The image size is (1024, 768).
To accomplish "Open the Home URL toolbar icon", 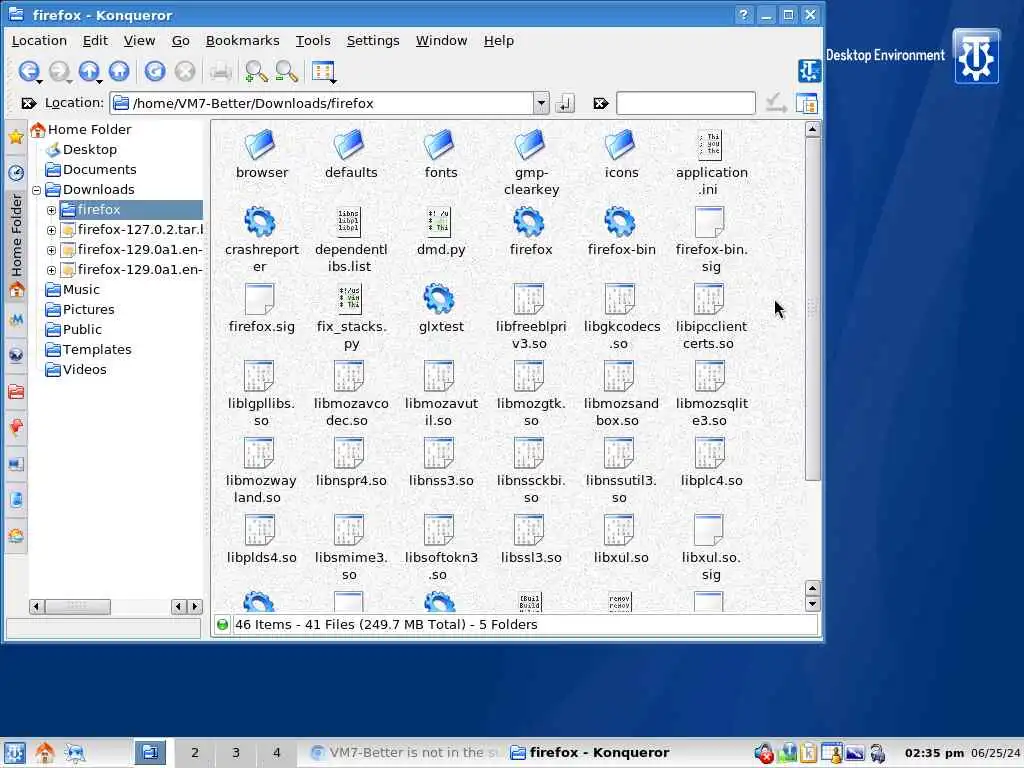I will pyautogui.click(x=119, y=71).
